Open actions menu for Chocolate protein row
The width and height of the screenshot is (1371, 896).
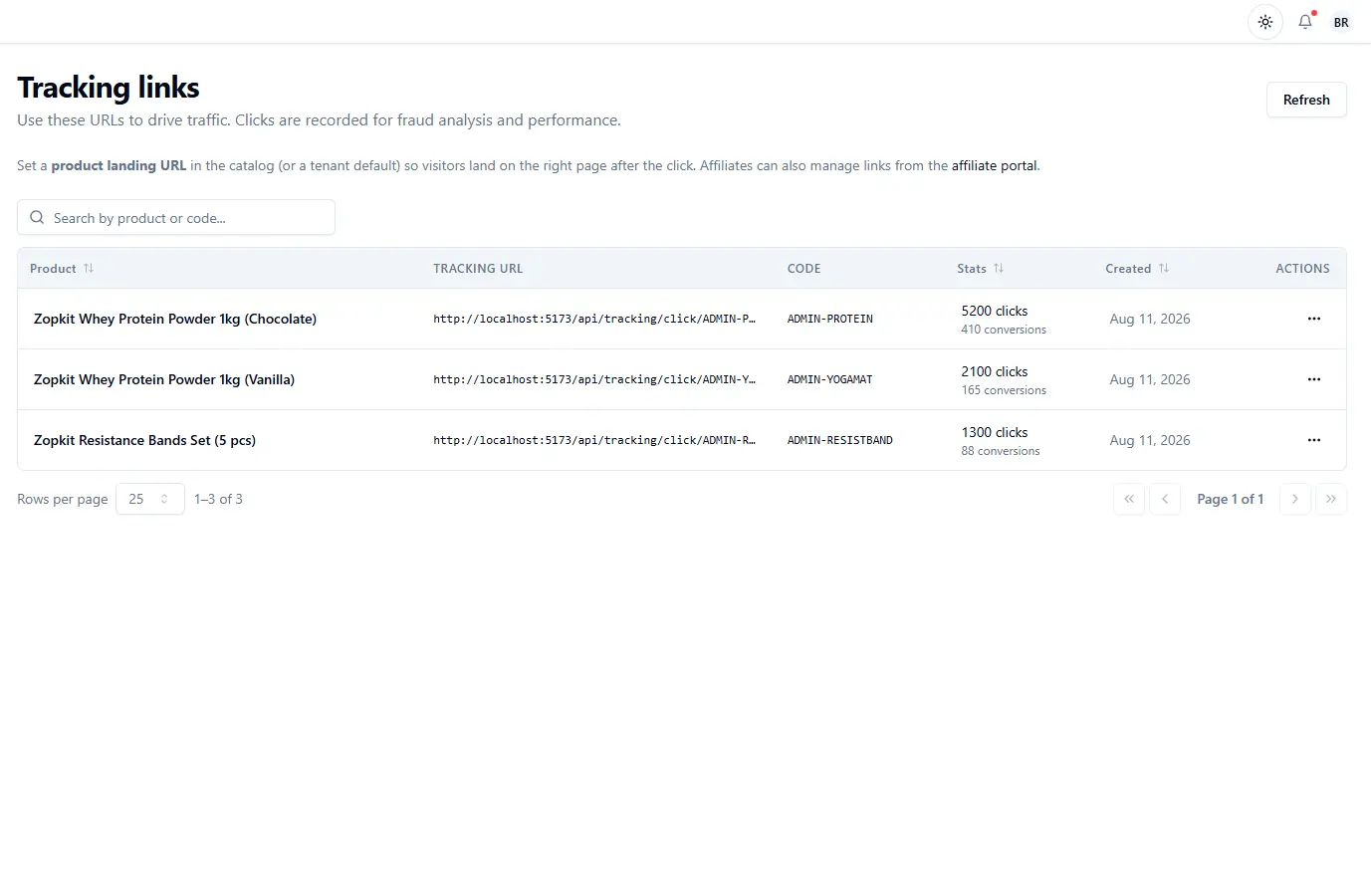1314,319
